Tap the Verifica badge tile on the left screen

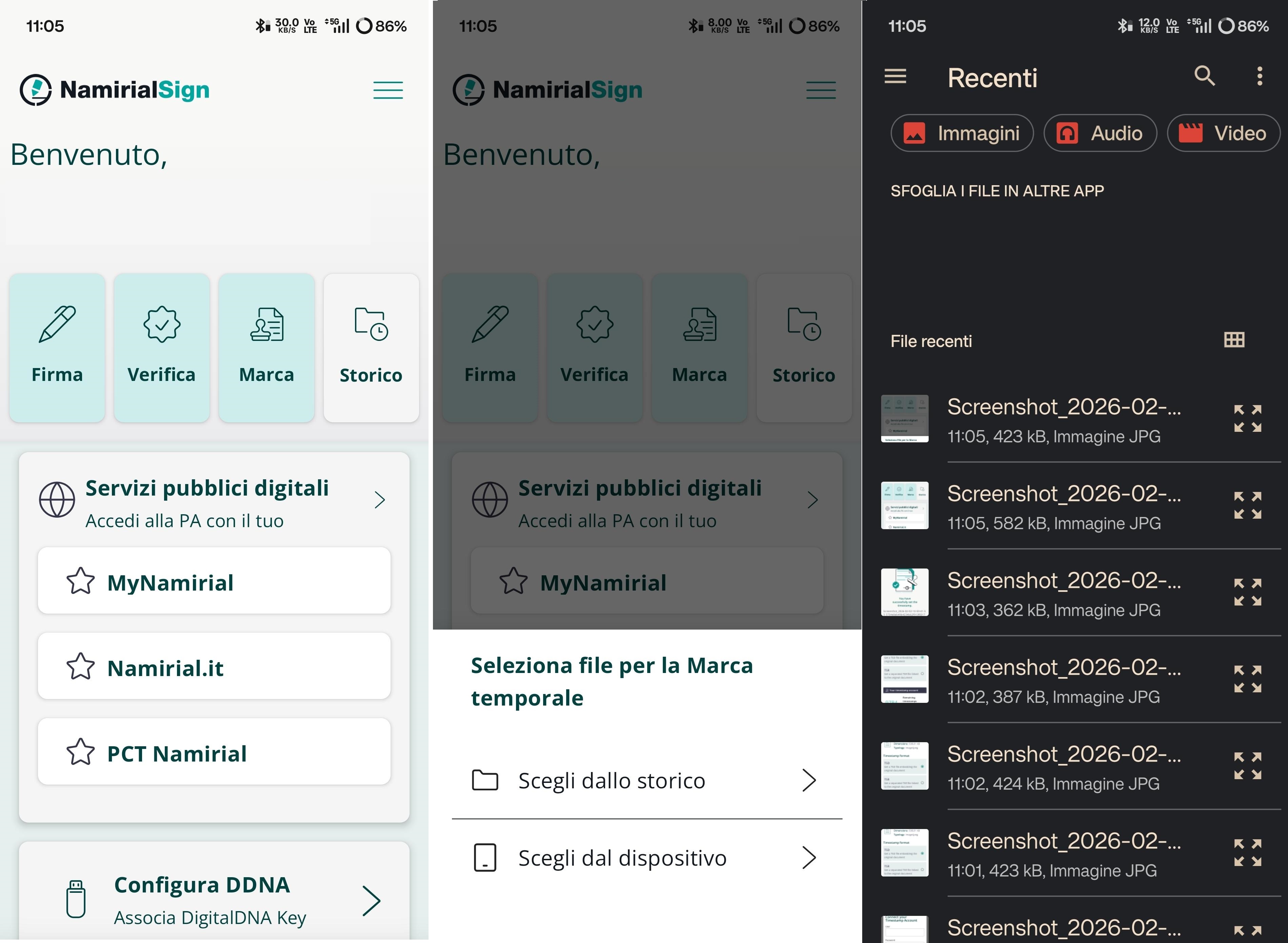coord(161,348)
